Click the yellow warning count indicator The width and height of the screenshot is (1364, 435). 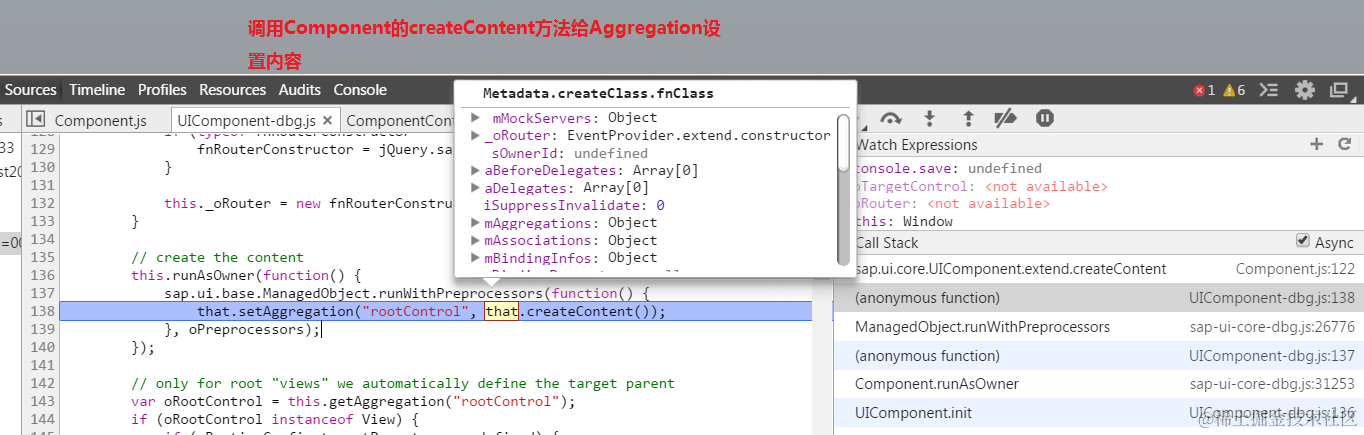1234,90
